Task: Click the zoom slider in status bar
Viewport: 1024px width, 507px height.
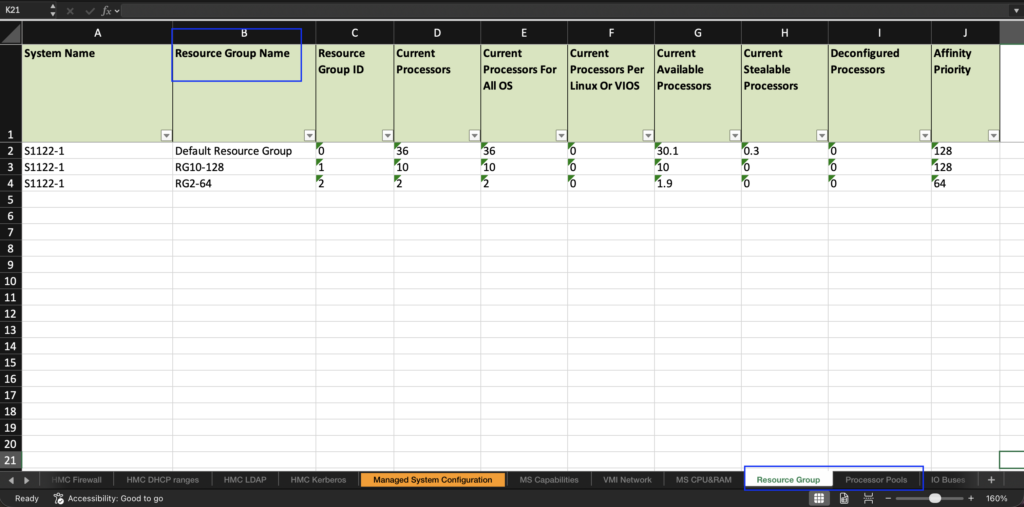Action: click(x=934, y=498)
